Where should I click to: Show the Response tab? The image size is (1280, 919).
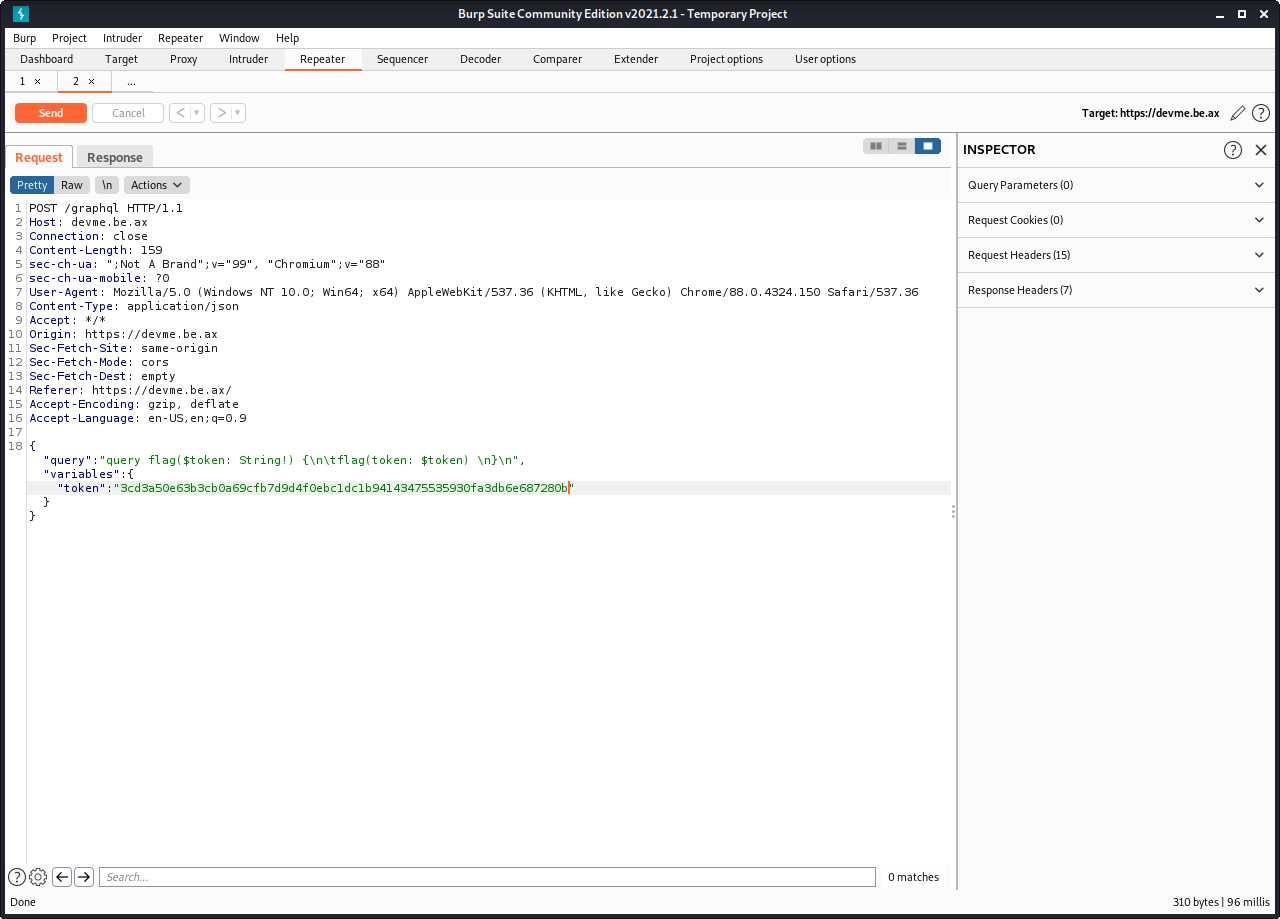(115, 157)
